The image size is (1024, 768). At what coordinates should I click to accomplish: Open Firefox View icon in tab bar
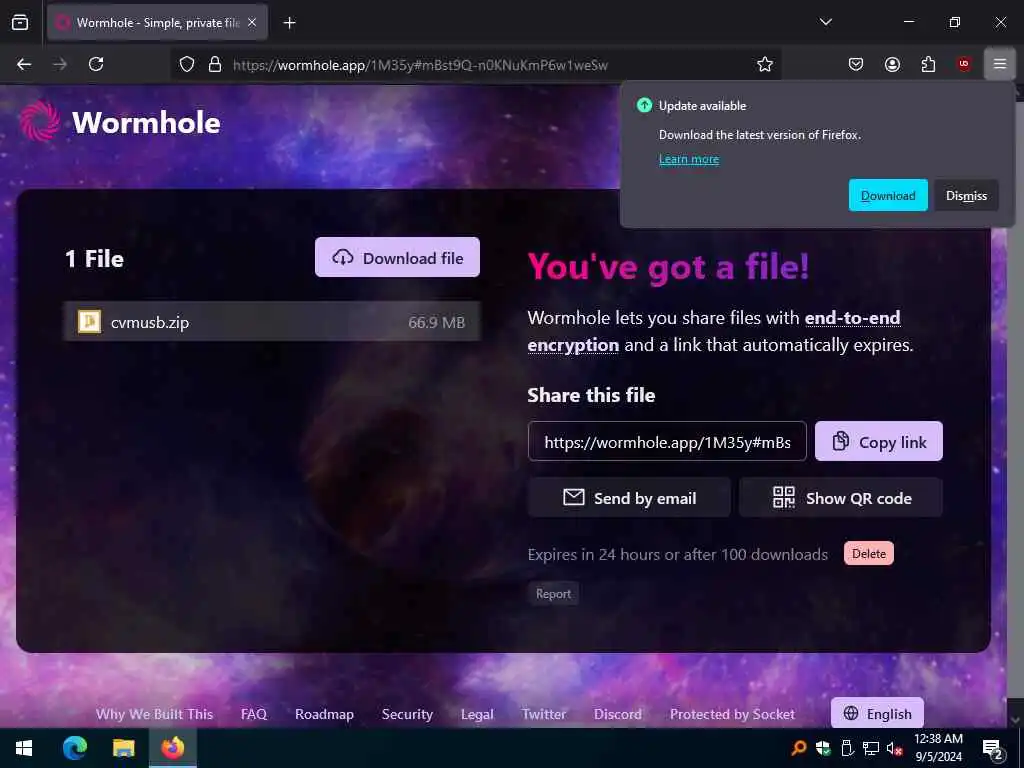(x=20, y=23)
